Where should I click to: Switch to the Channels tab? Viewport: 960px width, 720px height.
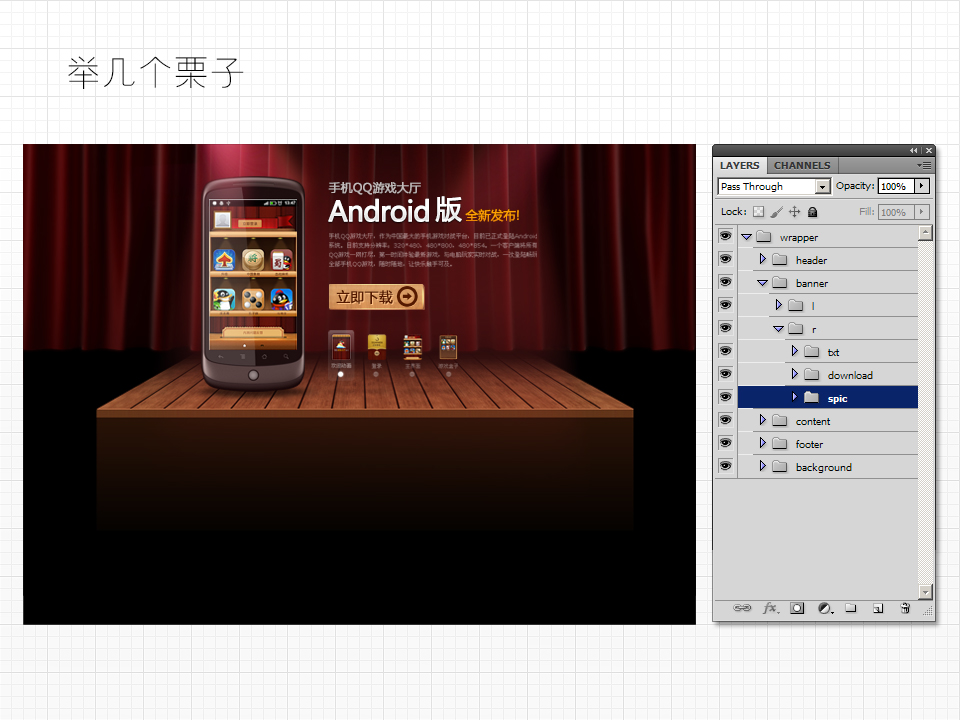801,165
